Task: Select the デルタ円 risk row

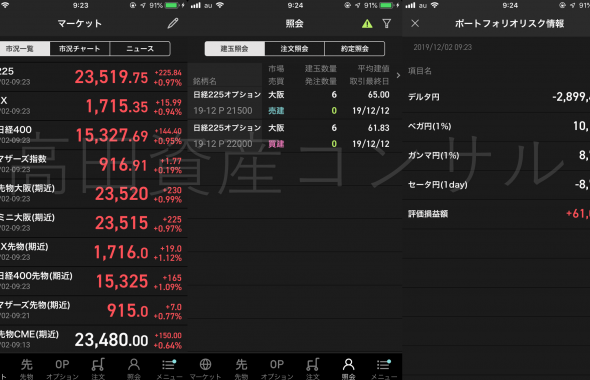Action: click(496, 97)
